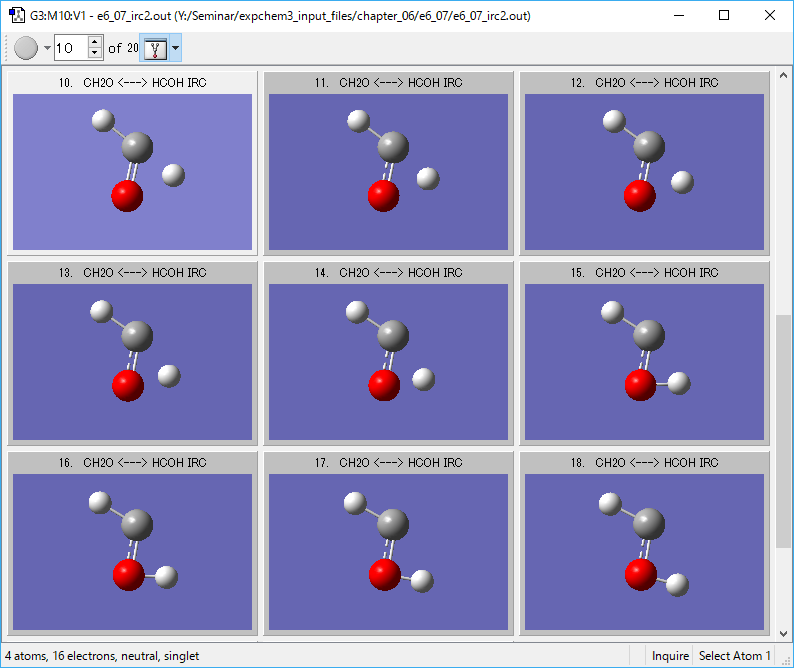Click the title '11. CH2O <---> HCOH IRC'
Image resolution: width=794 pixels, height=668 pixels.
click(x=388, y=83)
